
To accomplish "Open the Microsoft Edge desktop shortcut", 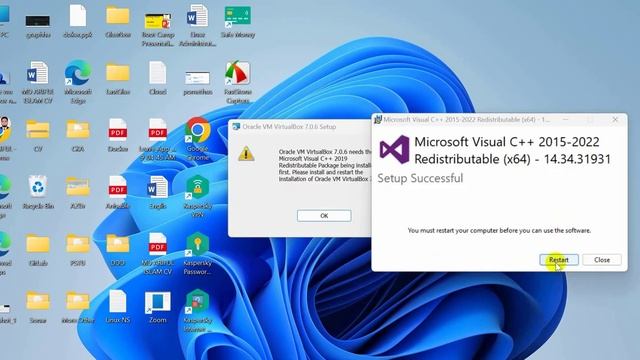I will [78, 82].
